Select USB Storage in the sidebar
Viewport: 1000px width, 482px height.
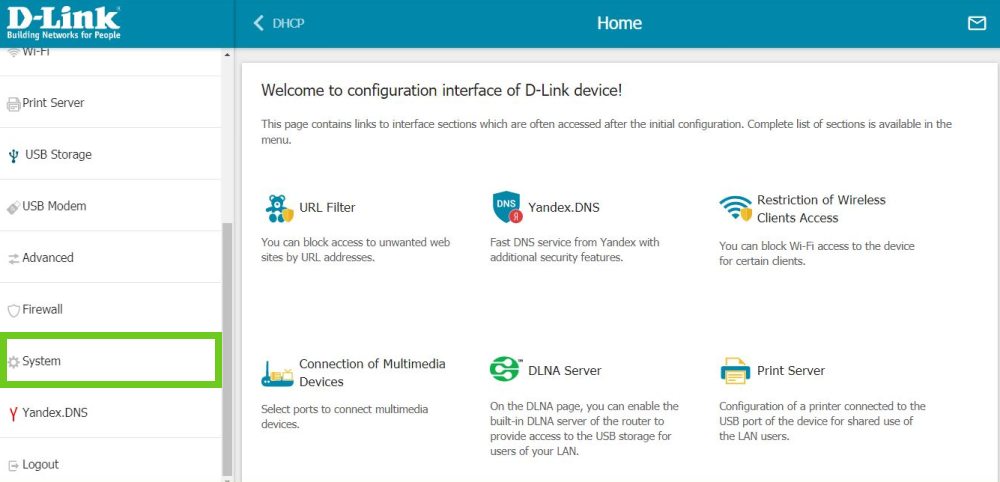click(57, 155)
